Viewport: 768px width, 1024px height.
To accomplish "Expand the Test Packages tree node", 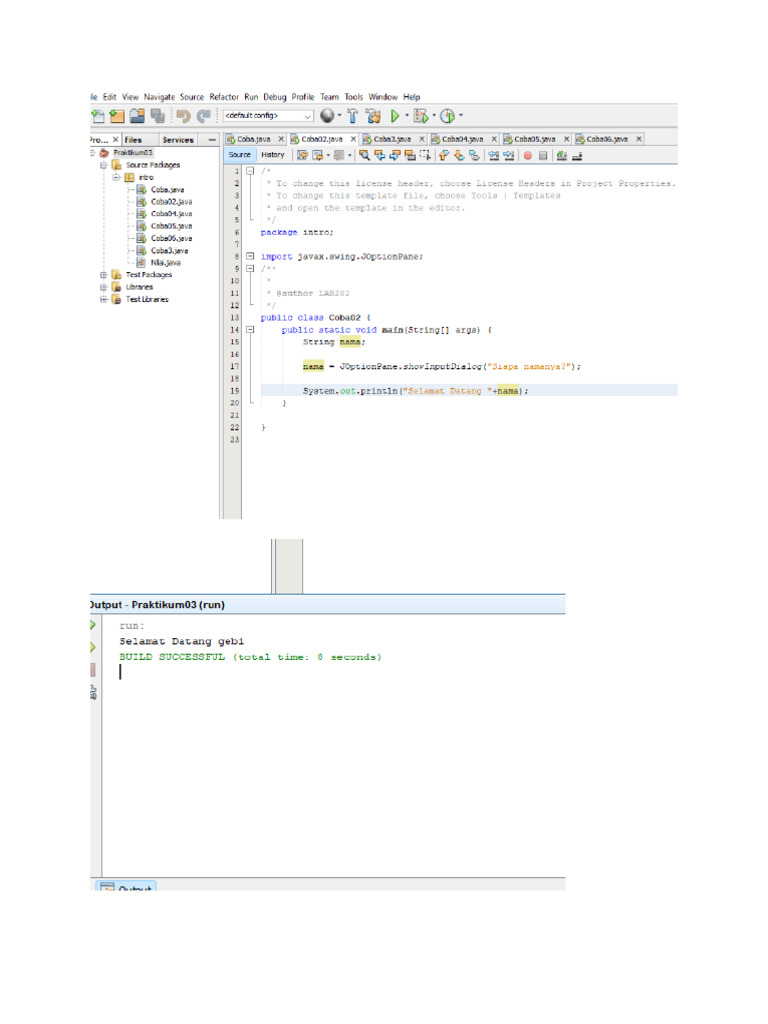I will [103, 275].
